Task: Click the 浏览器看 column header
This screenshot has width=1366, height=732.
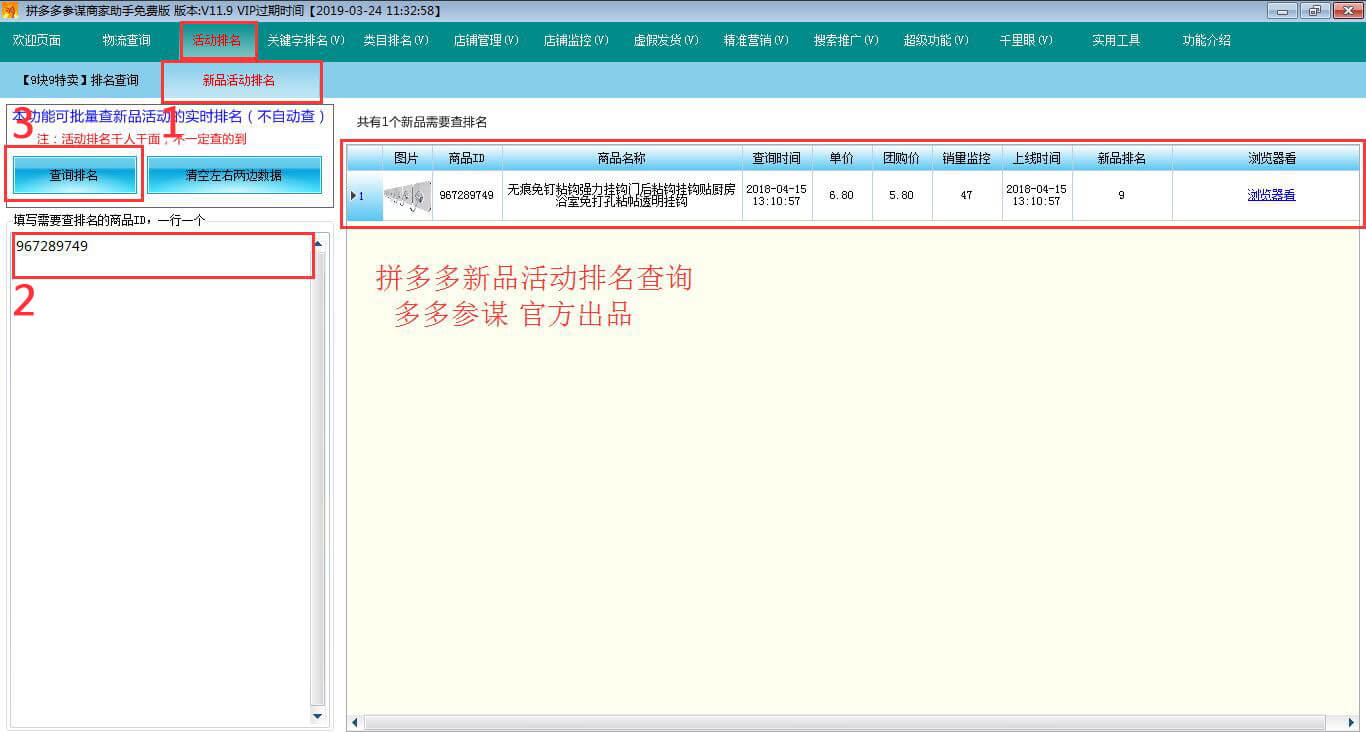Action: (x=1266, y=158)
